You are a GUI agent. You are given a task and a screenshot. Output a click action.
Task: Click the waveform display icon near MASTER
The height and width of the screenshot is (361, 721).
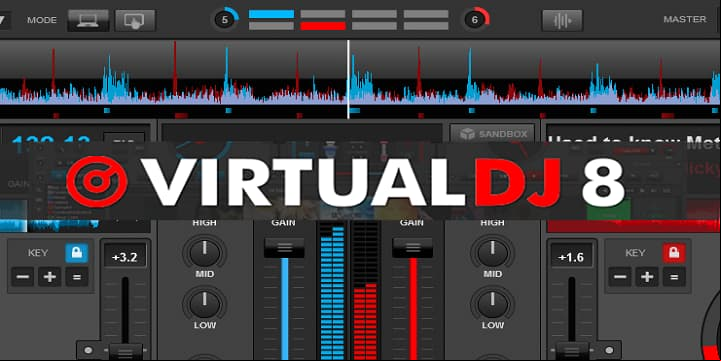click(562, 21)
